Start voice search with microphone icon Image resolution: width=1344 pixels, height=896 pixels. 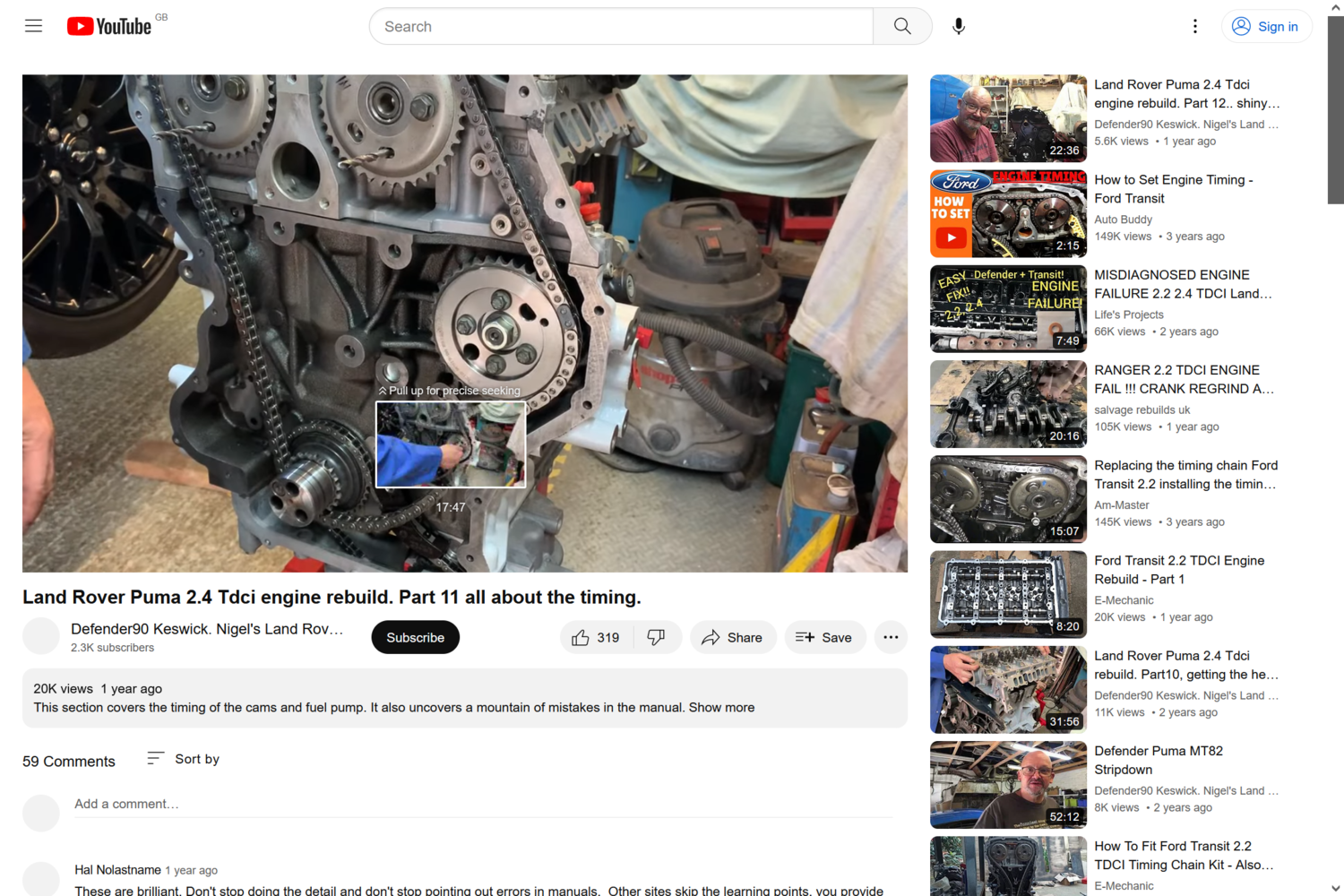(959, 26)
